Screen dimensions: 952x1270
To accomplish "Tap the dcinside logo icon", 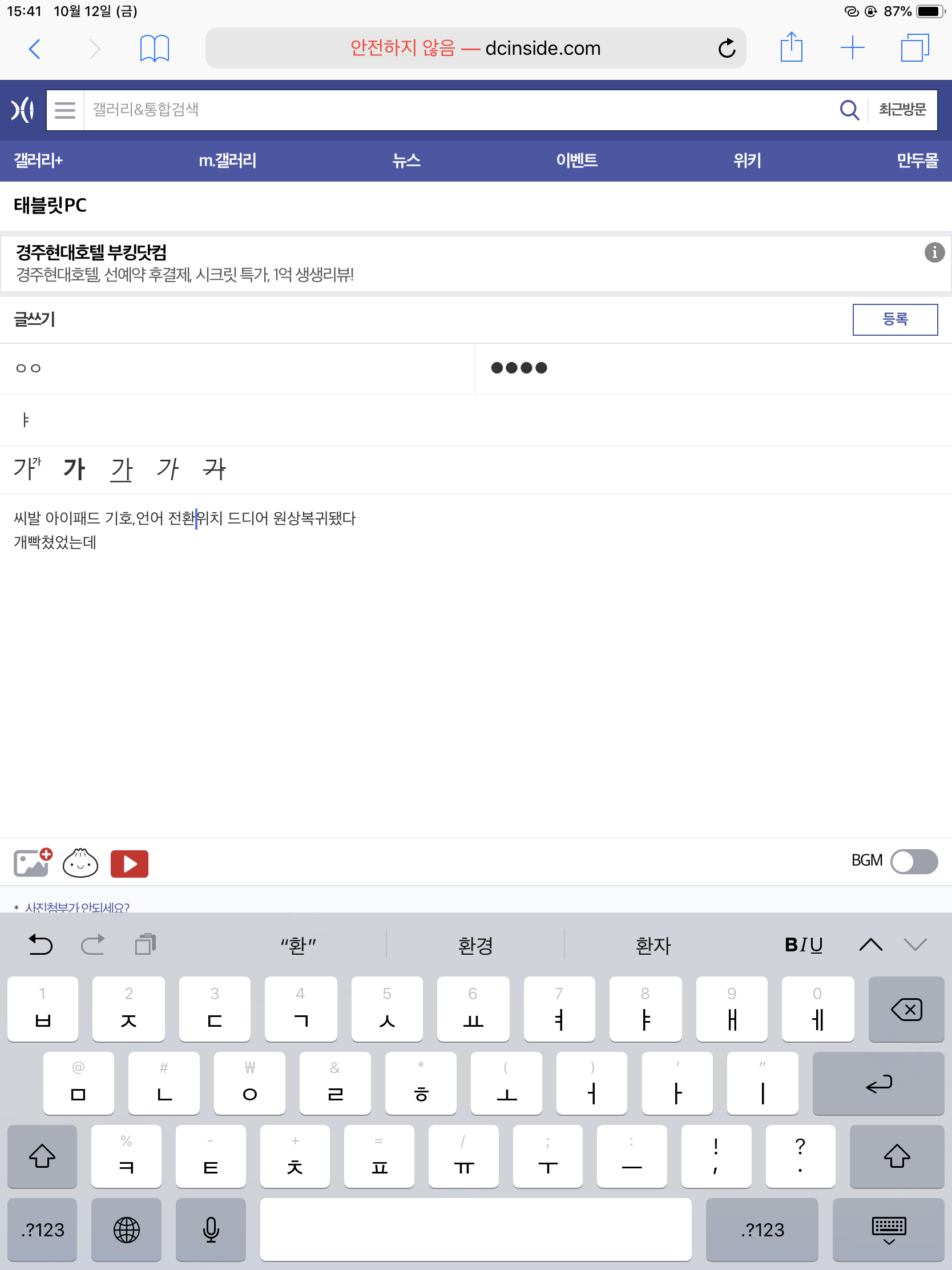I will pyautogui.click(x=23, y=110).
